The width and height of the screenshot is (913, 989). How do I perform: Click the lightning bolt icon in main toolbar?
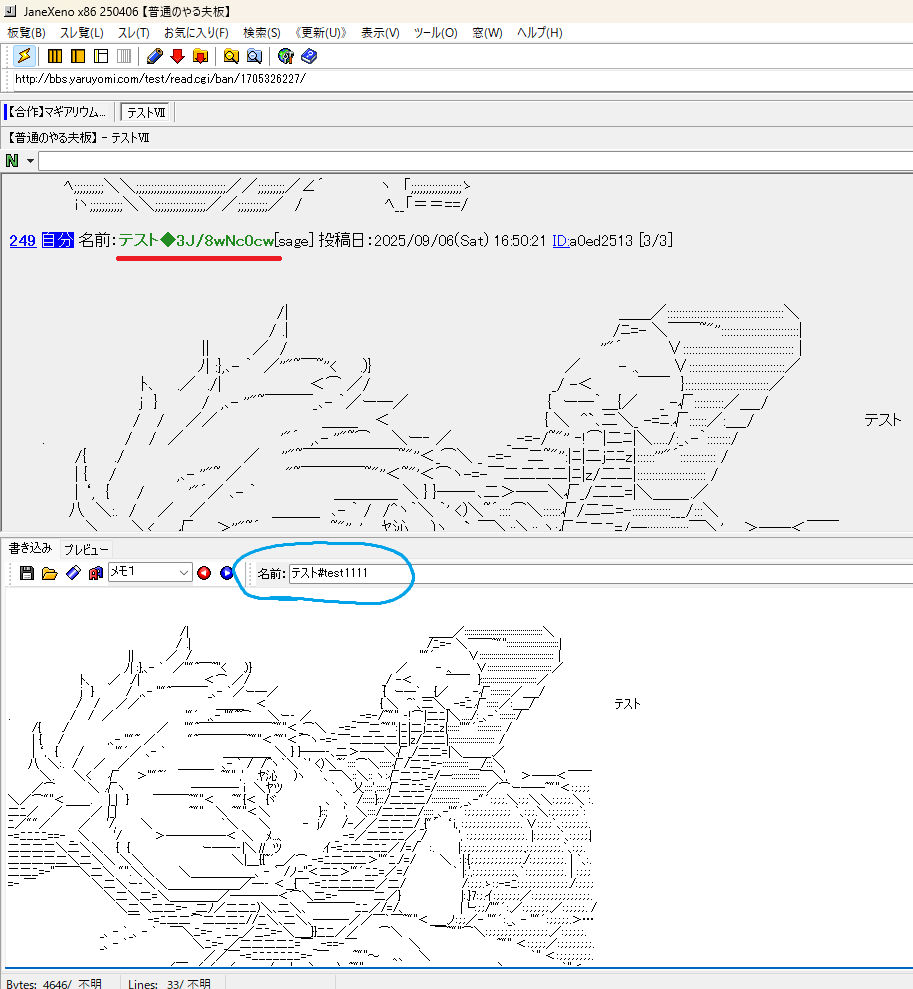(x=24, y=56)
